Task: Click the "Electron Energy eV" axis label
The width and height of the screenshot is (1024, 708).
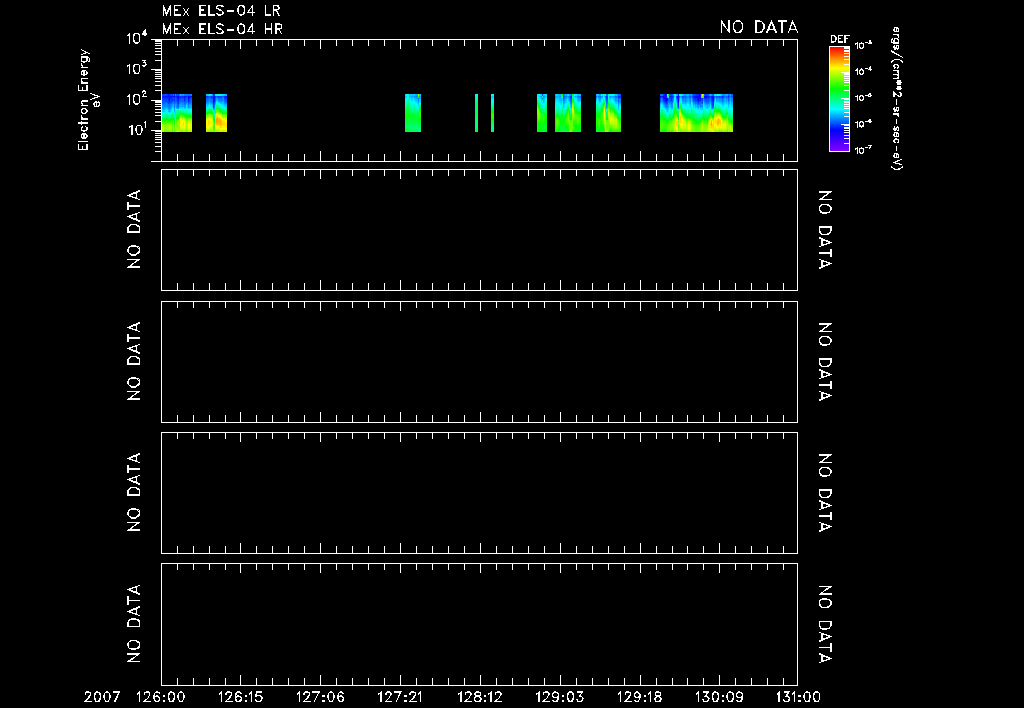Action: click(89, 99)
